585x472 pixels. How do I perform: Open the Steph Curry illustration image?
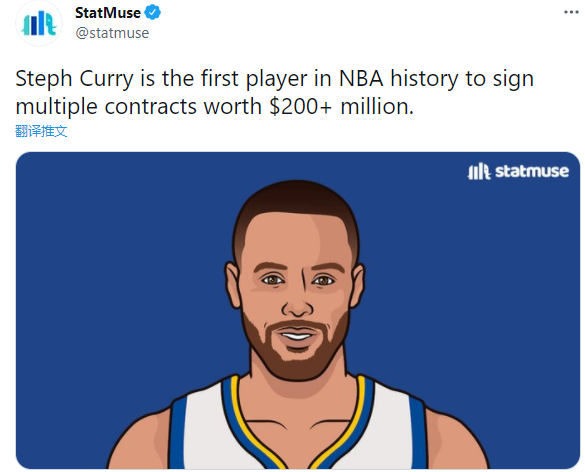pos(298,310)
